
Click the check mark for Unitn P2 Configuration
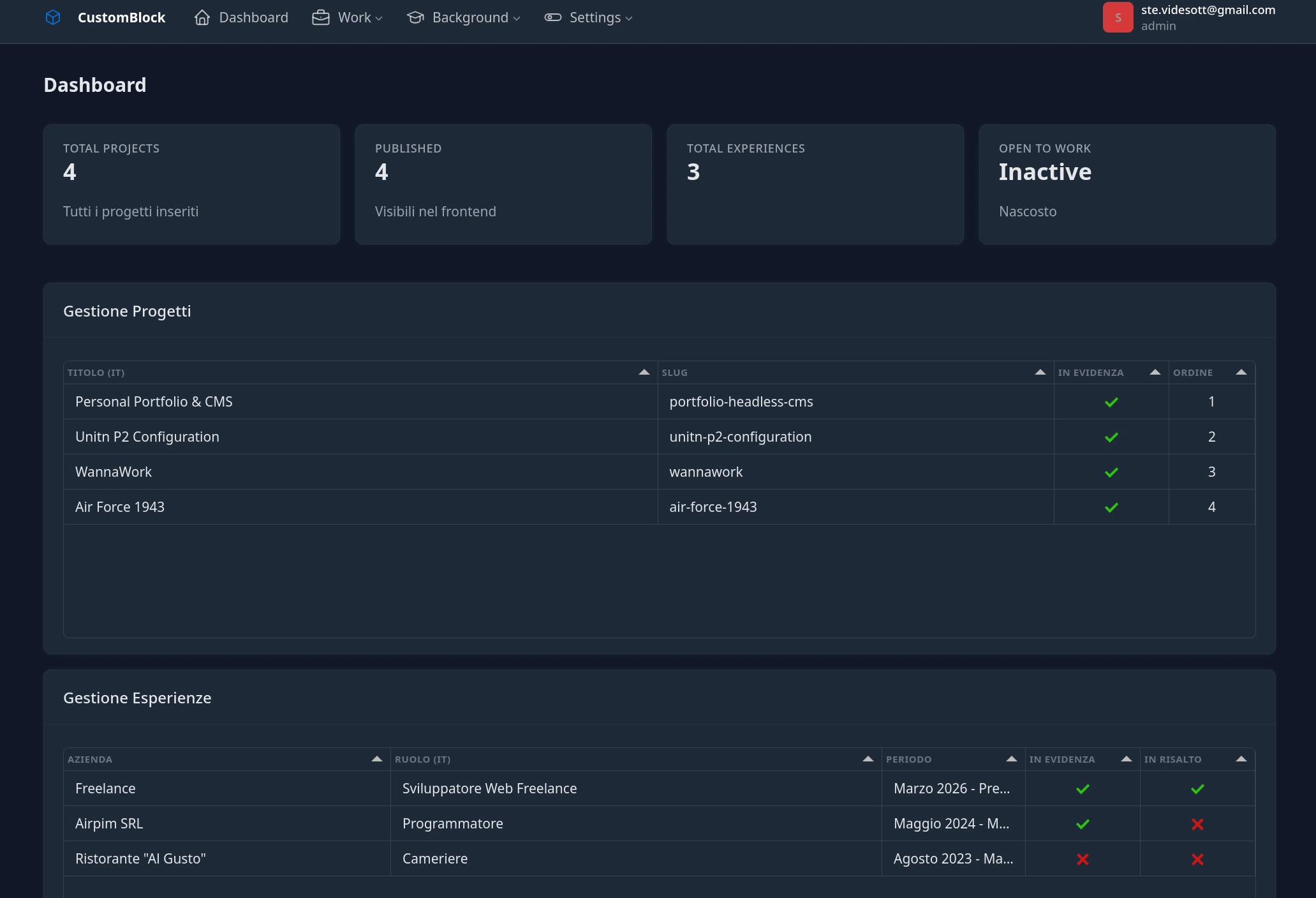(1111, 437)
